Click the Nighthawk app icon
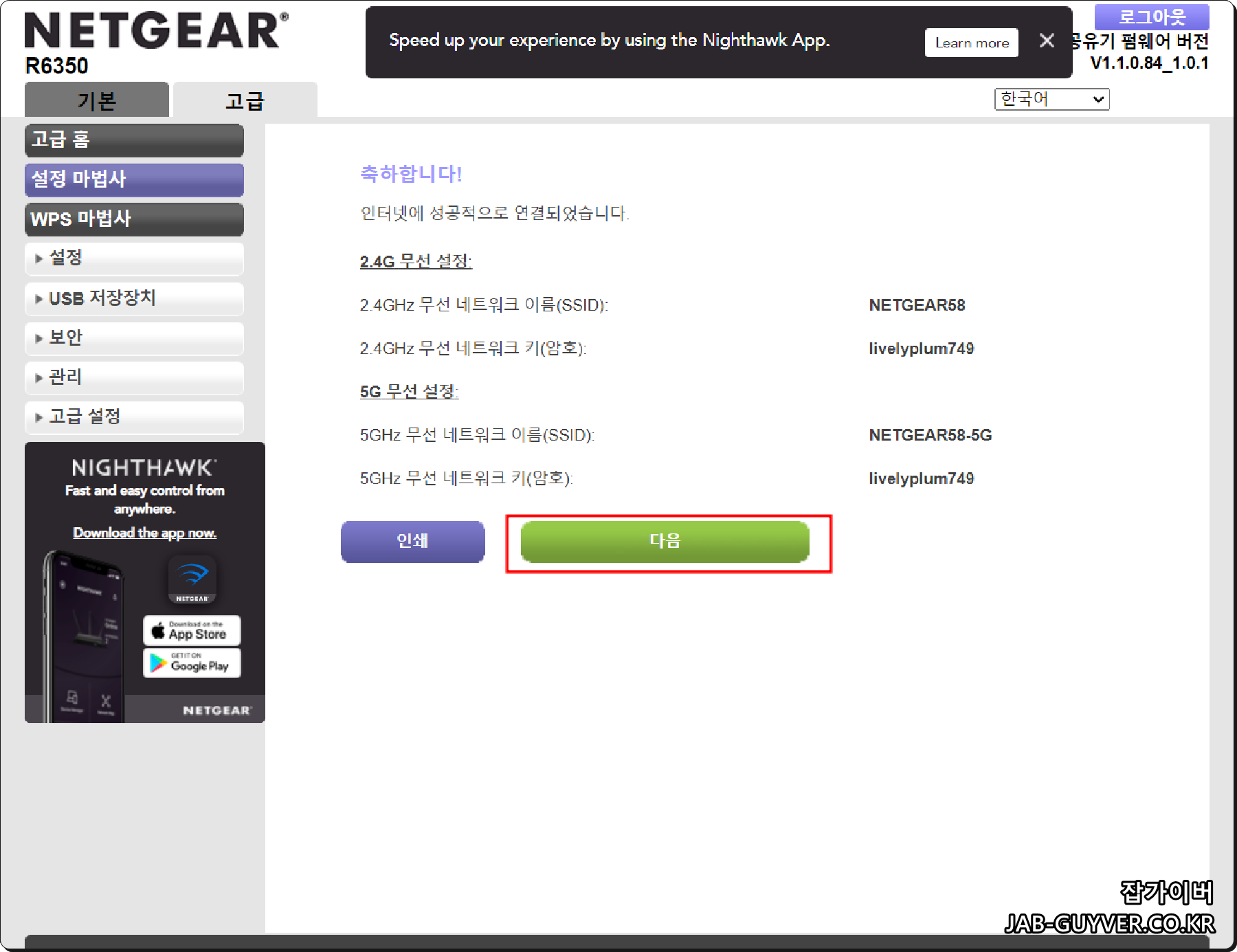The image size is (1237, 952). click(192, 579)
